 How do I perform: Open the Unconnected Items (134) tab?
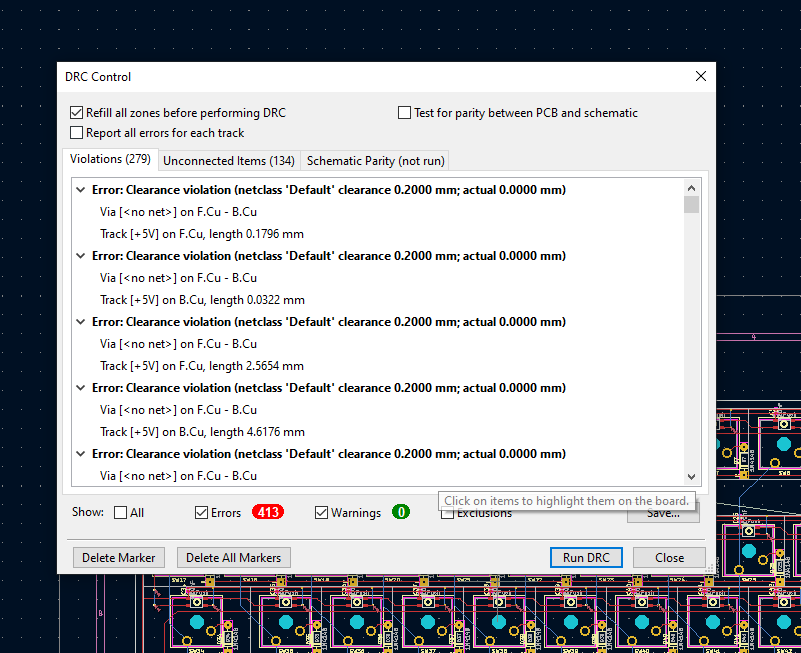pos(229,161)
